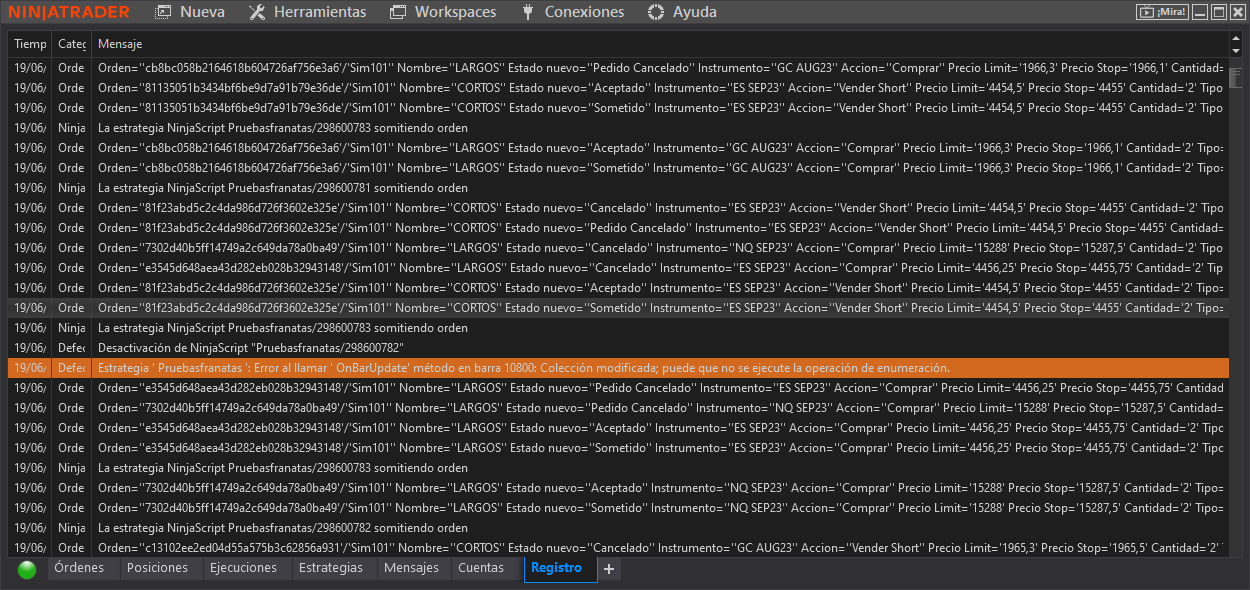
Task: Select order e3545d64 row with state Sometido
Action: coord(617,448)
